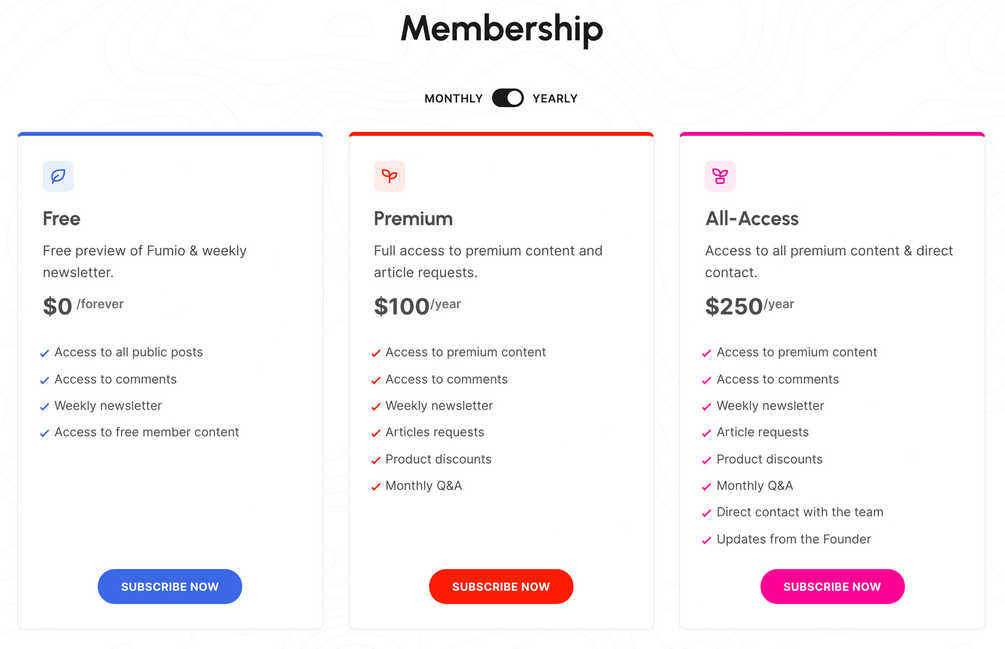1005x649 pixels.
Task: Toggle the Monthly/Yearly billing switch
Action: (x=508, y=98)
